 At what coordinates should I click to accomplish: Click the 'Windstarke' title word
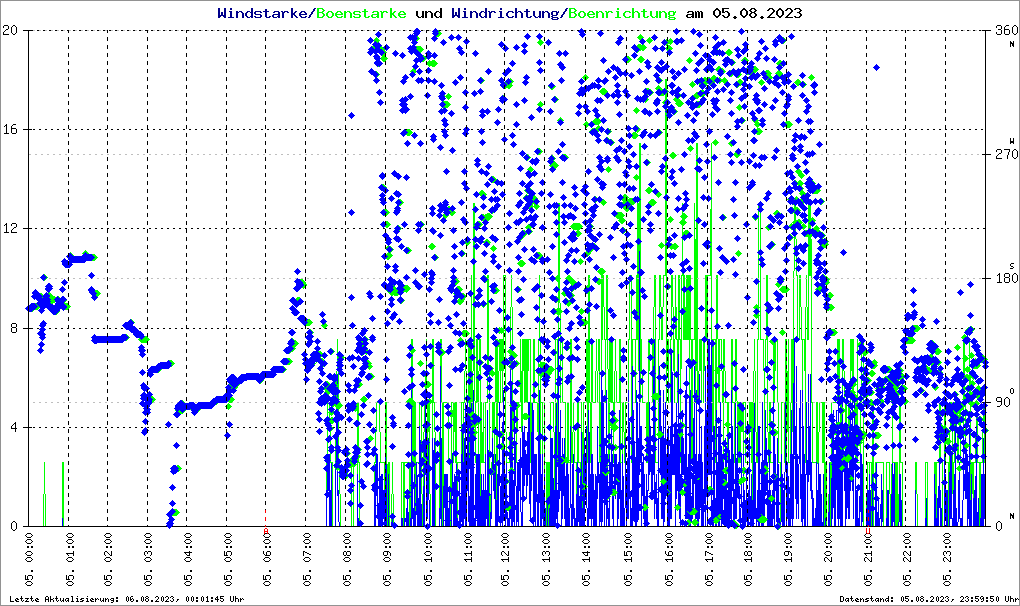(261, 13)
